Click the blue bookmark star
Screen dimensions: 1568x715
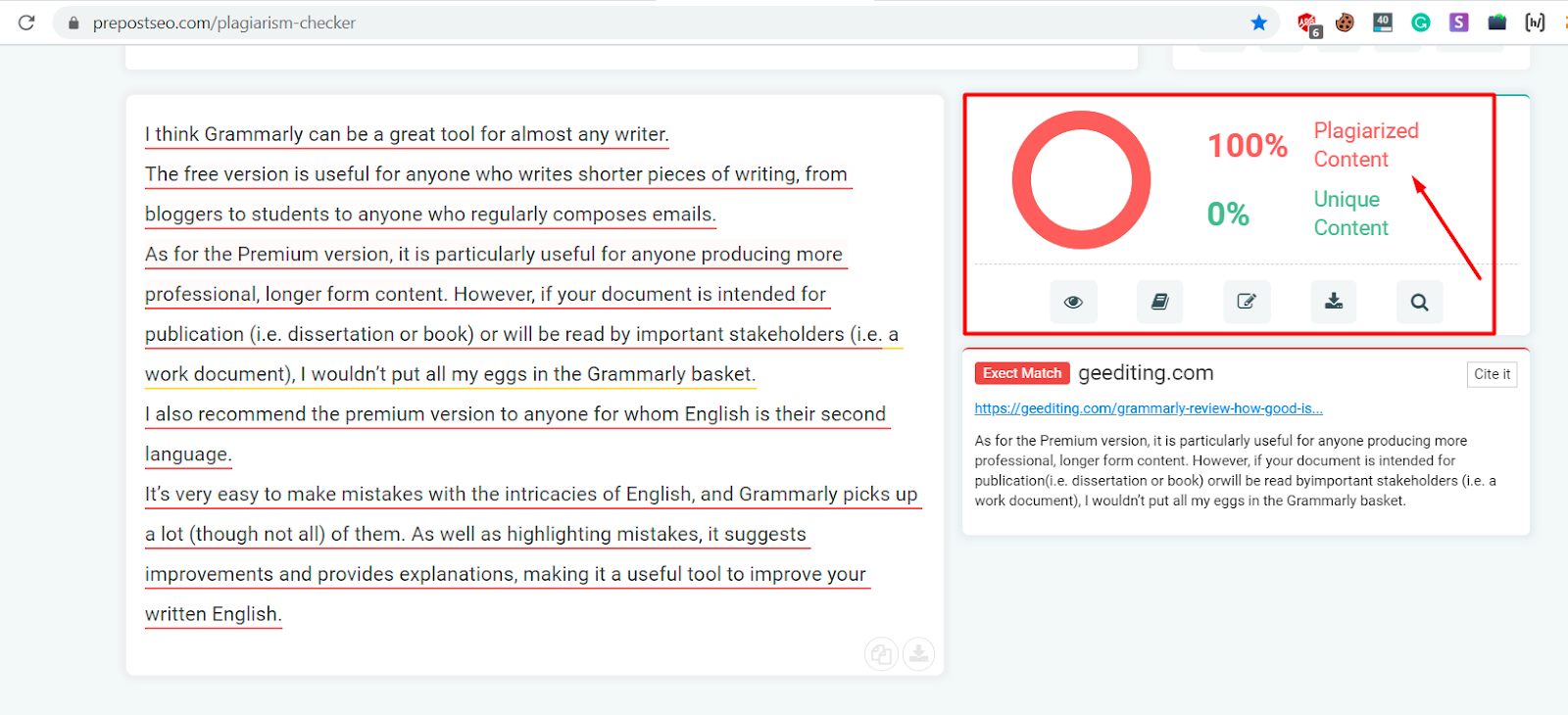pyautogui.click(x=1259, y=23)
